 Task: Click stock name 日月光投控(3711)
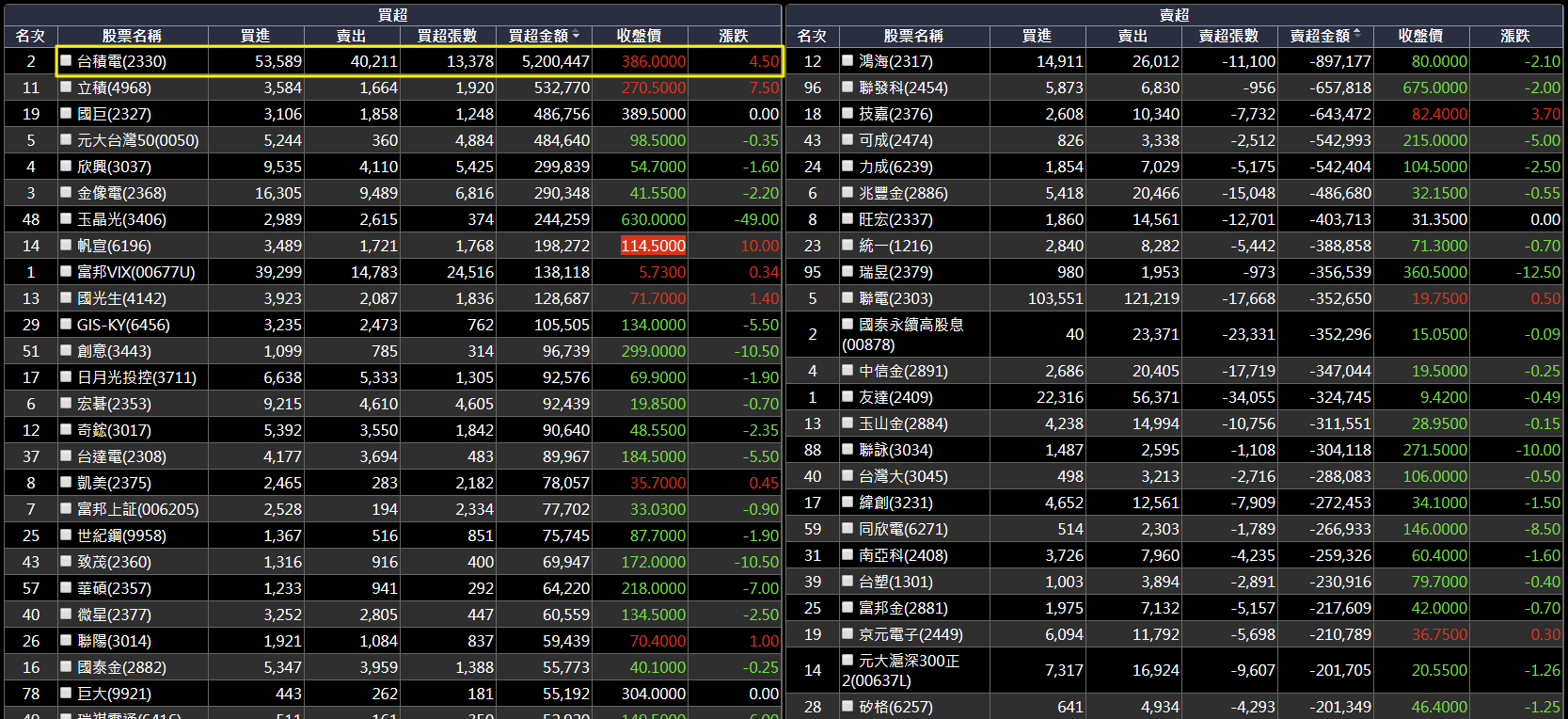pos(136,377)
